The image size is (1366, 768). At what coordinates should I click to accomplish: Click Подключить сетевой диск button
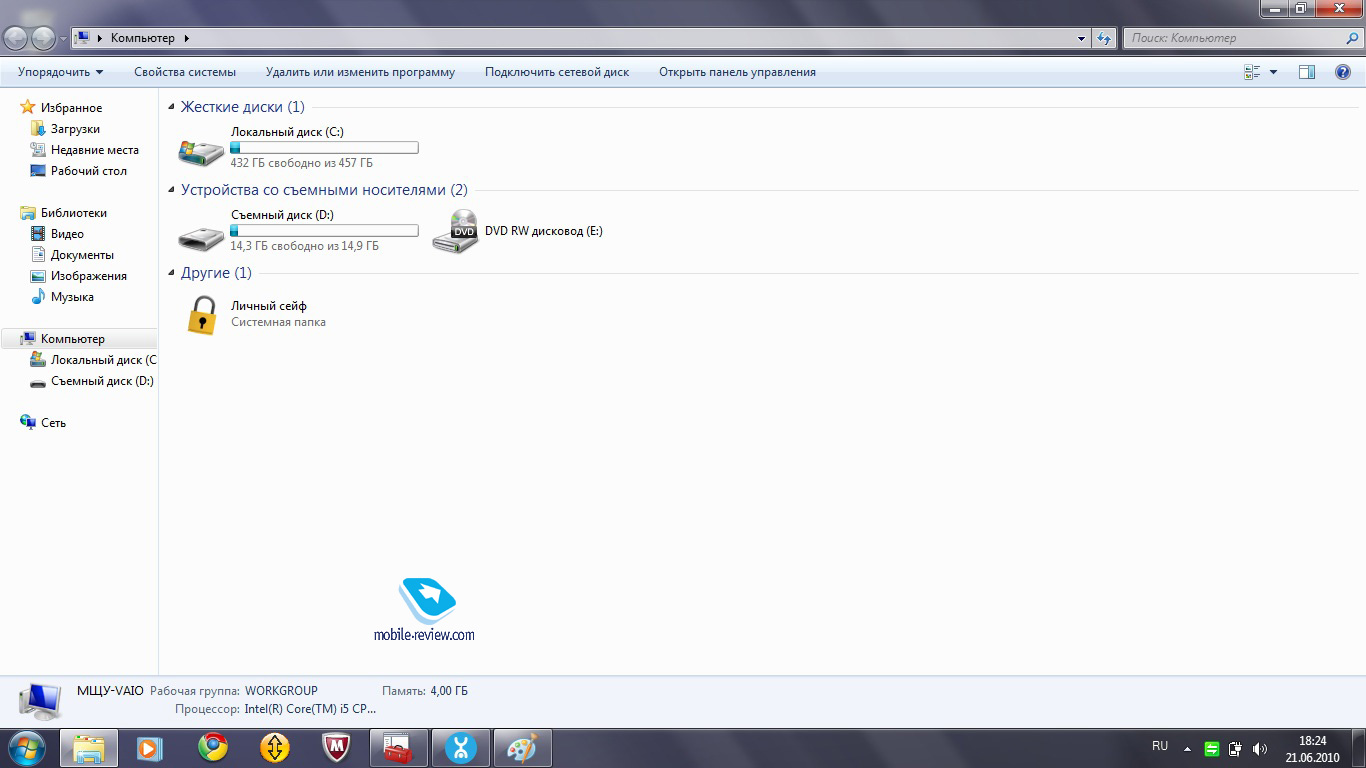(557, 72)
